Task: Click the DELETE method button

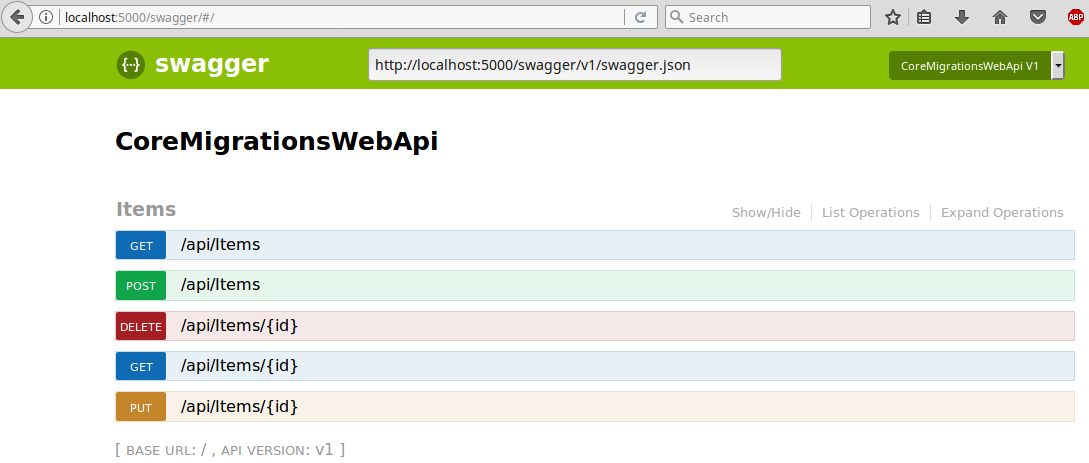Action: (x=141, y=326)
